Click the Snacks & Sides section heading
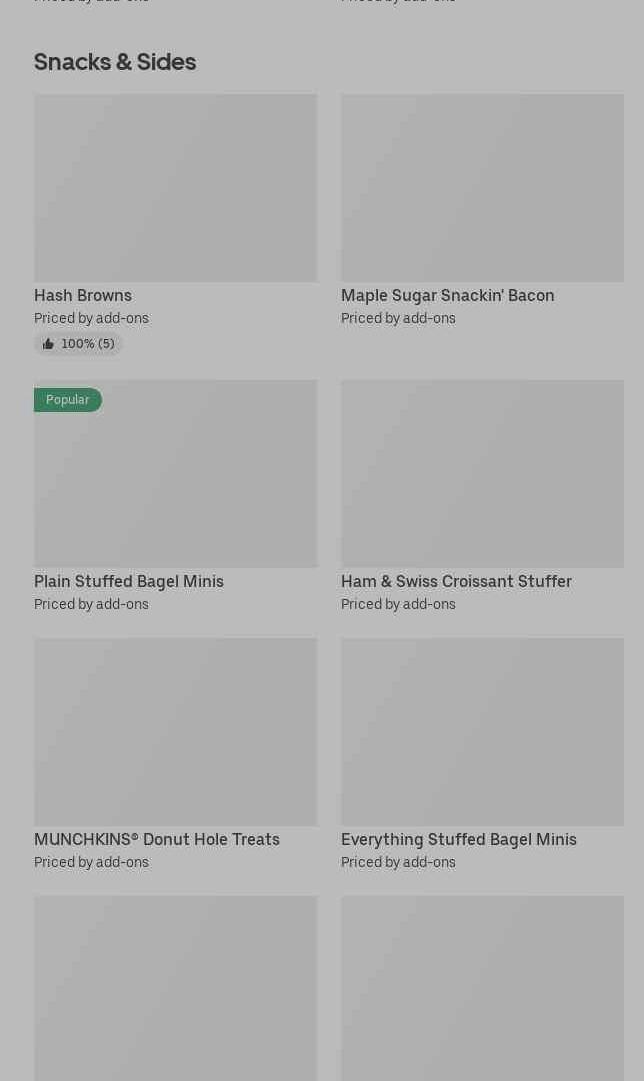Screen dimensions: 644x1081 [x=115, y=62]
